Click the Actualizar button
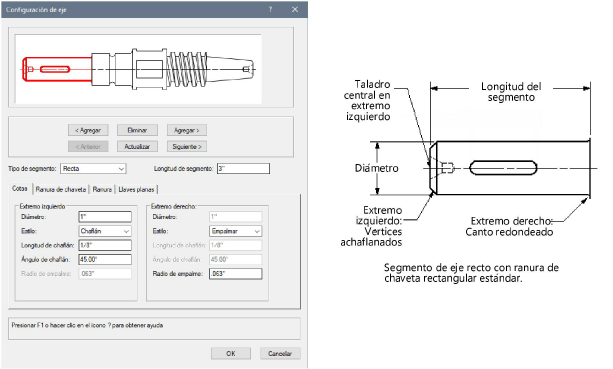Screen dimensions: 613x369 [137, 147]
